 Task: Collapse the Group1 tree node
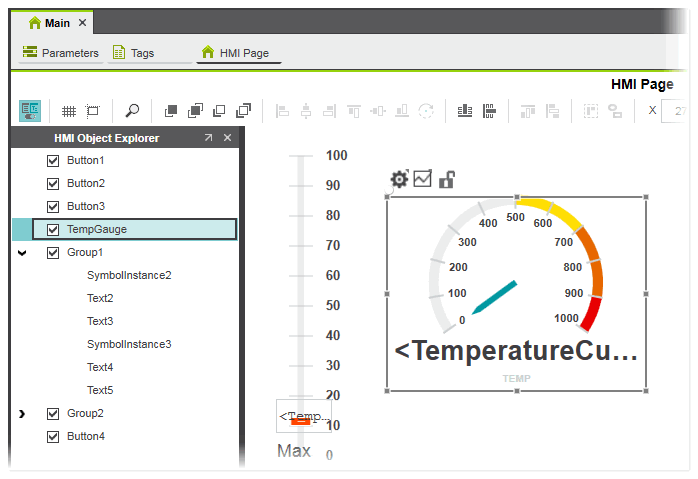click(22, 253)
